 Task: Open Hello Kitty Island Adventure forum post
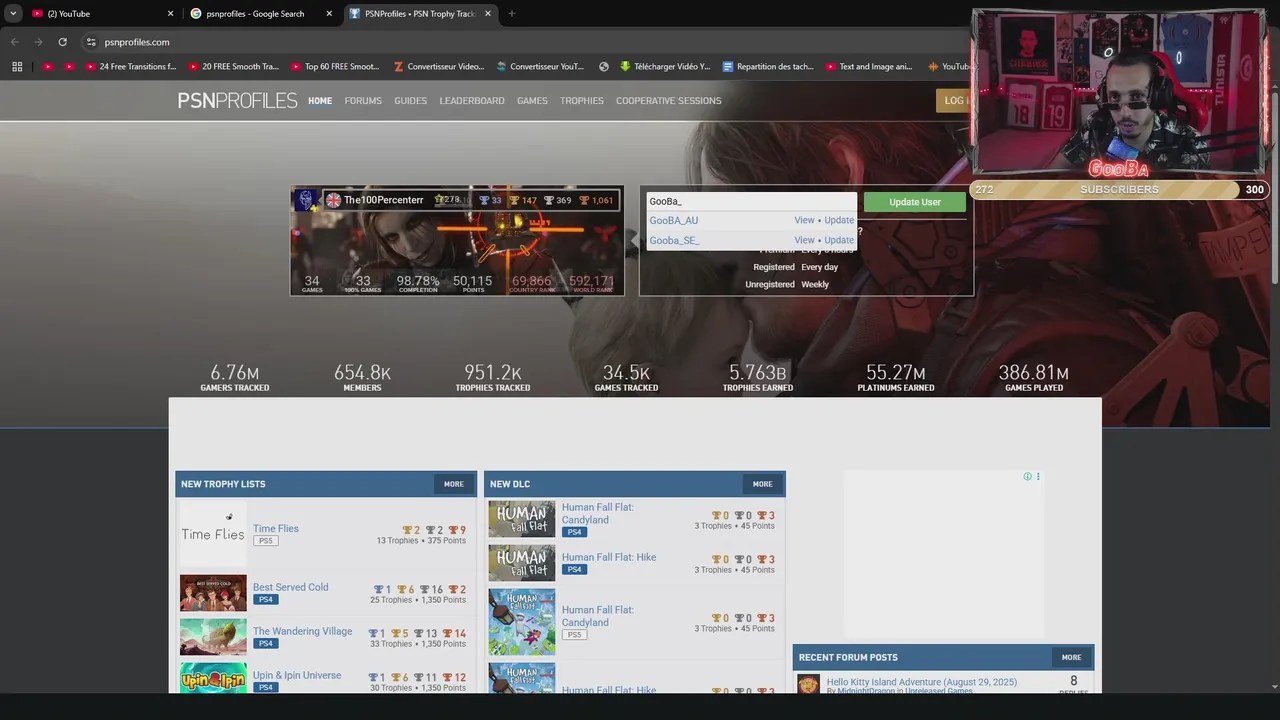pyautogui.click(x=921, y=683)
